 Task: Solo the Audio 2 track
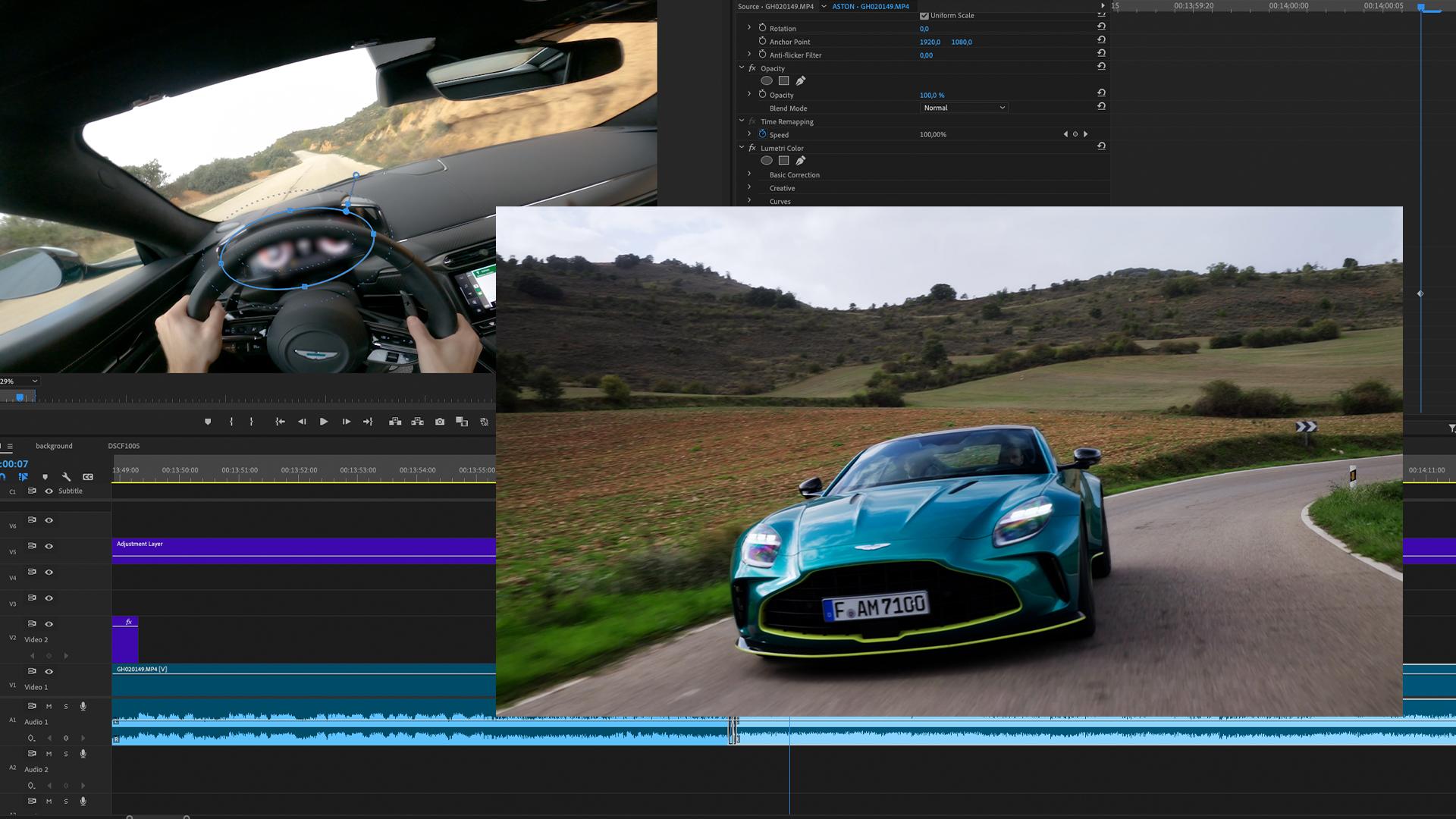[66, 755]
